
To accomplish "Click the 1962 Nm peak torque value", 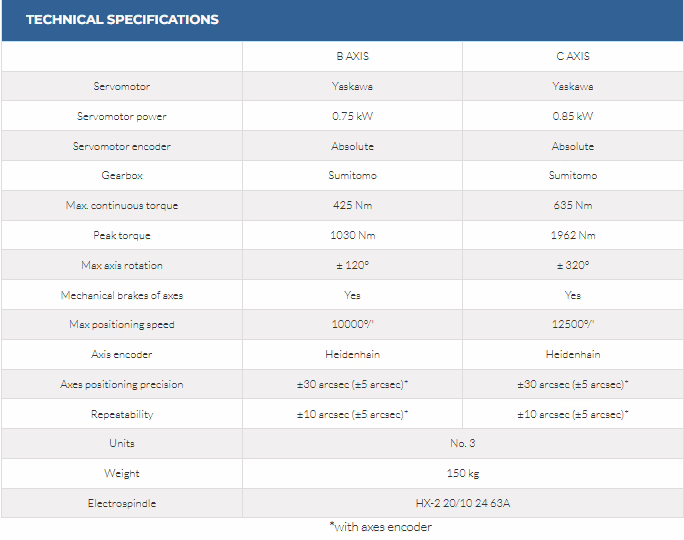I will pyautogui.click(x=573, y=236).
